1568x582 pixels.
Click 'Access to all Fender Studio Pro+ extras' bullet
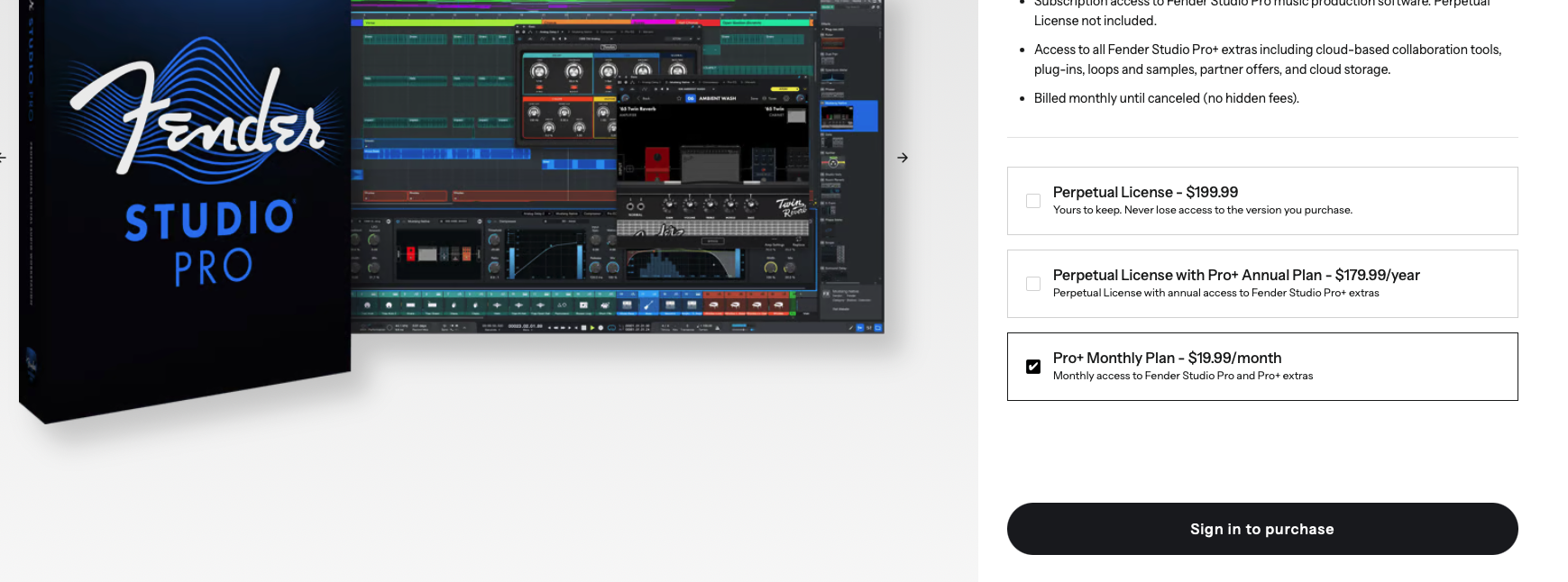[x=1268, y=59]
